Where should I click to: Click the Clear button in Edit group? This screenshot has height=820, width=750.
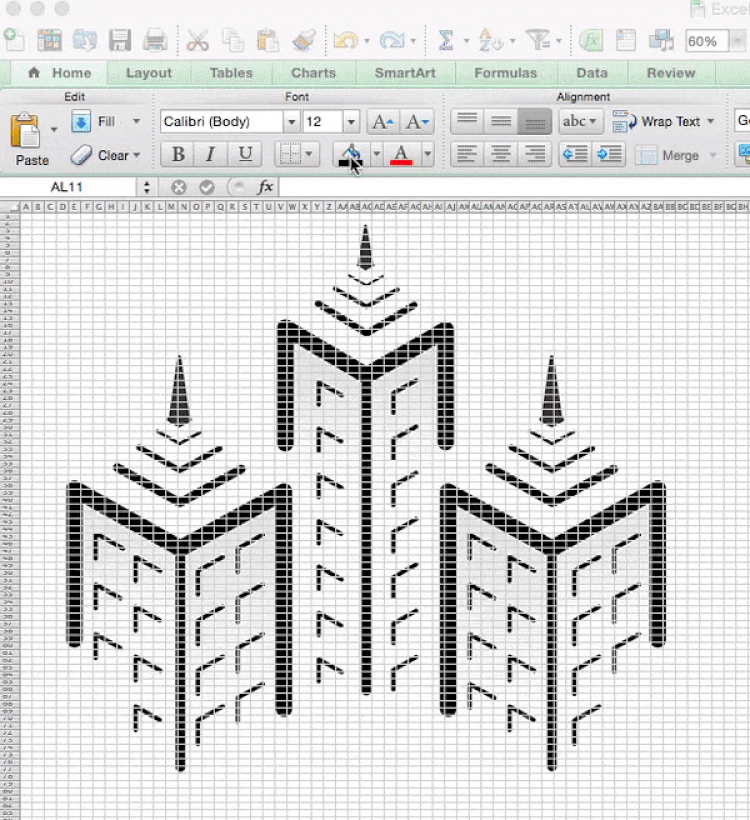pyautogui.click(x=106, y=155)
